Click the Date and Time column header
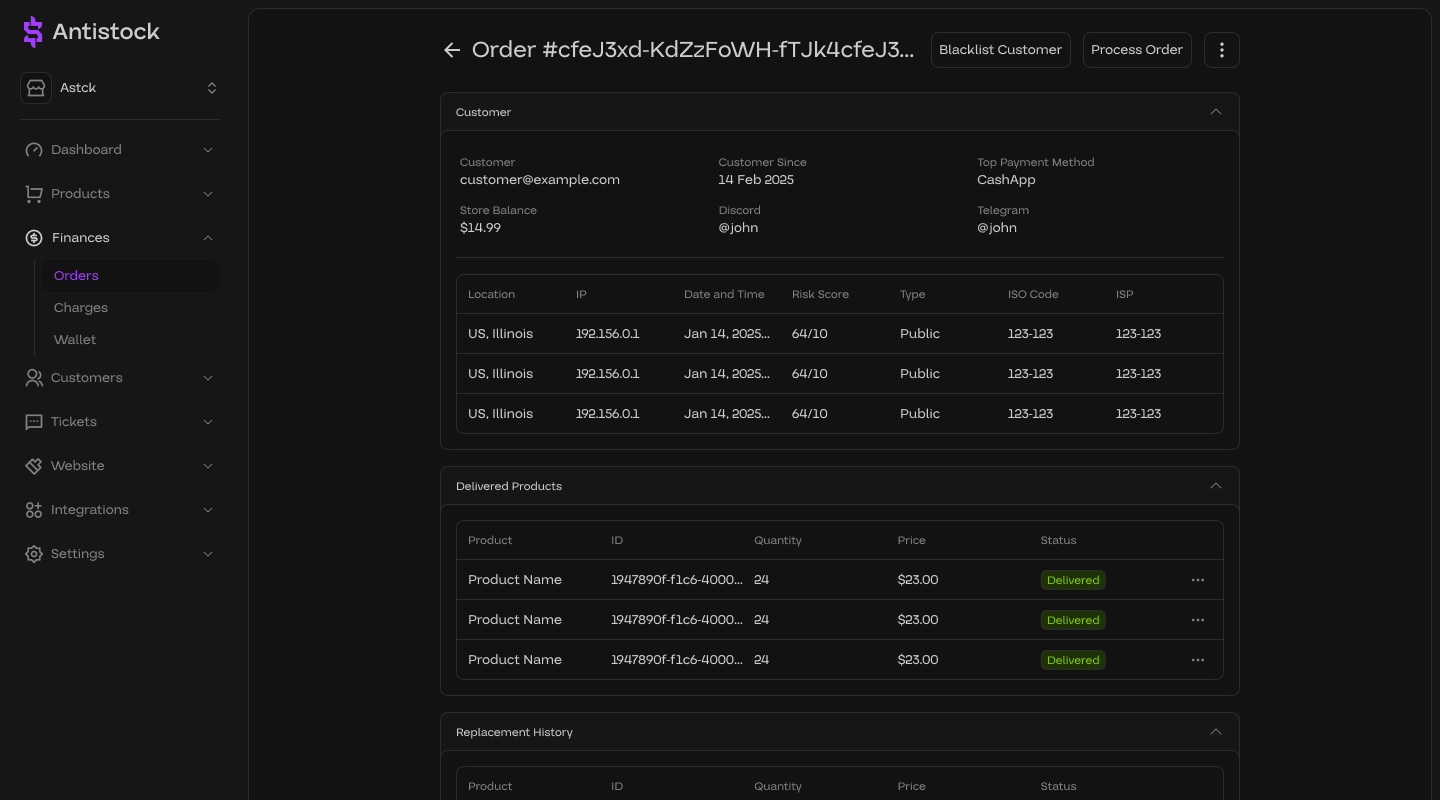 (x=724, y=295)
